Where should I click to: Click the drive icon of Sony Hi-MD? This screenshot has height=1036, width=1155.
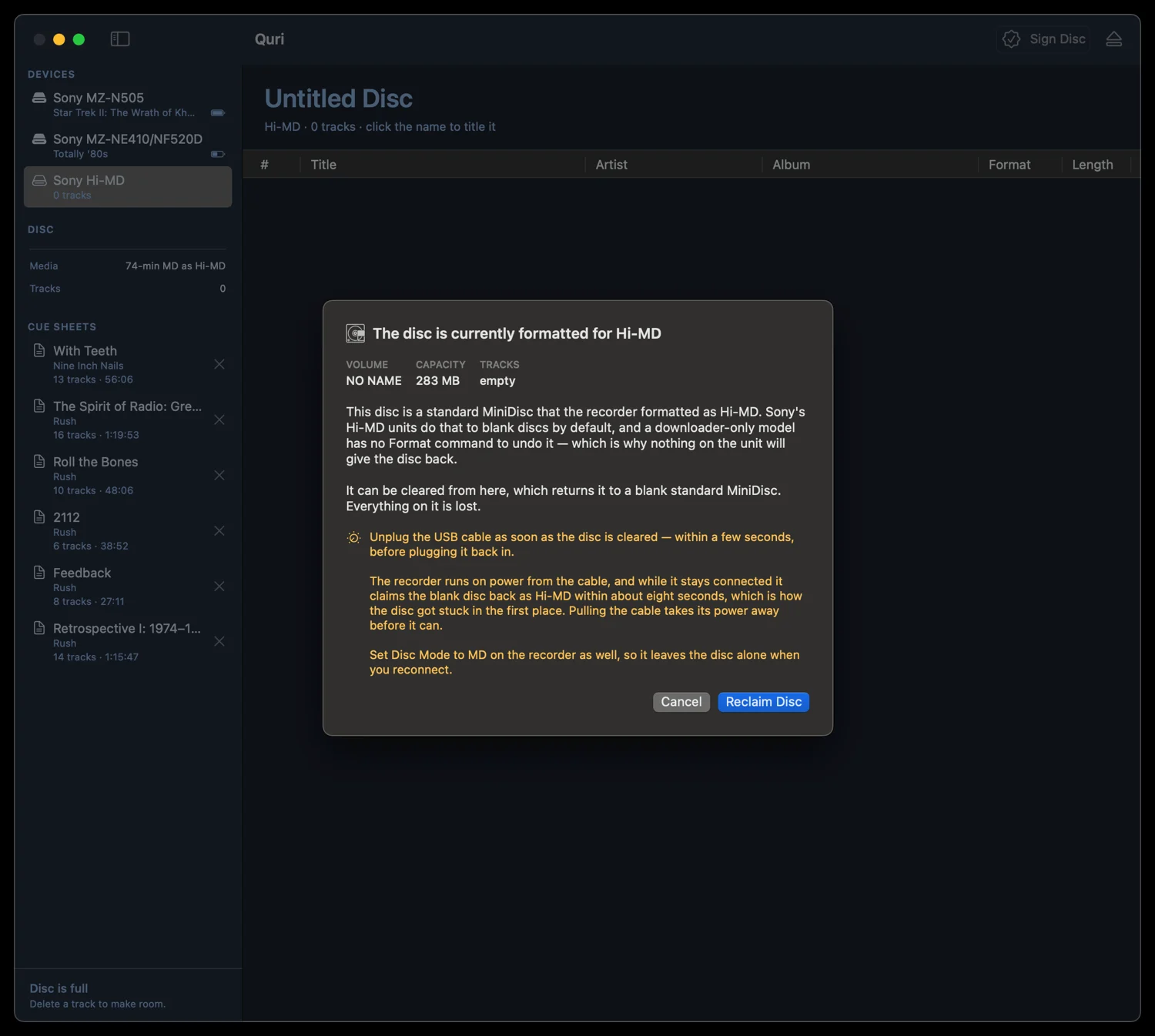[x=39, y=180]
